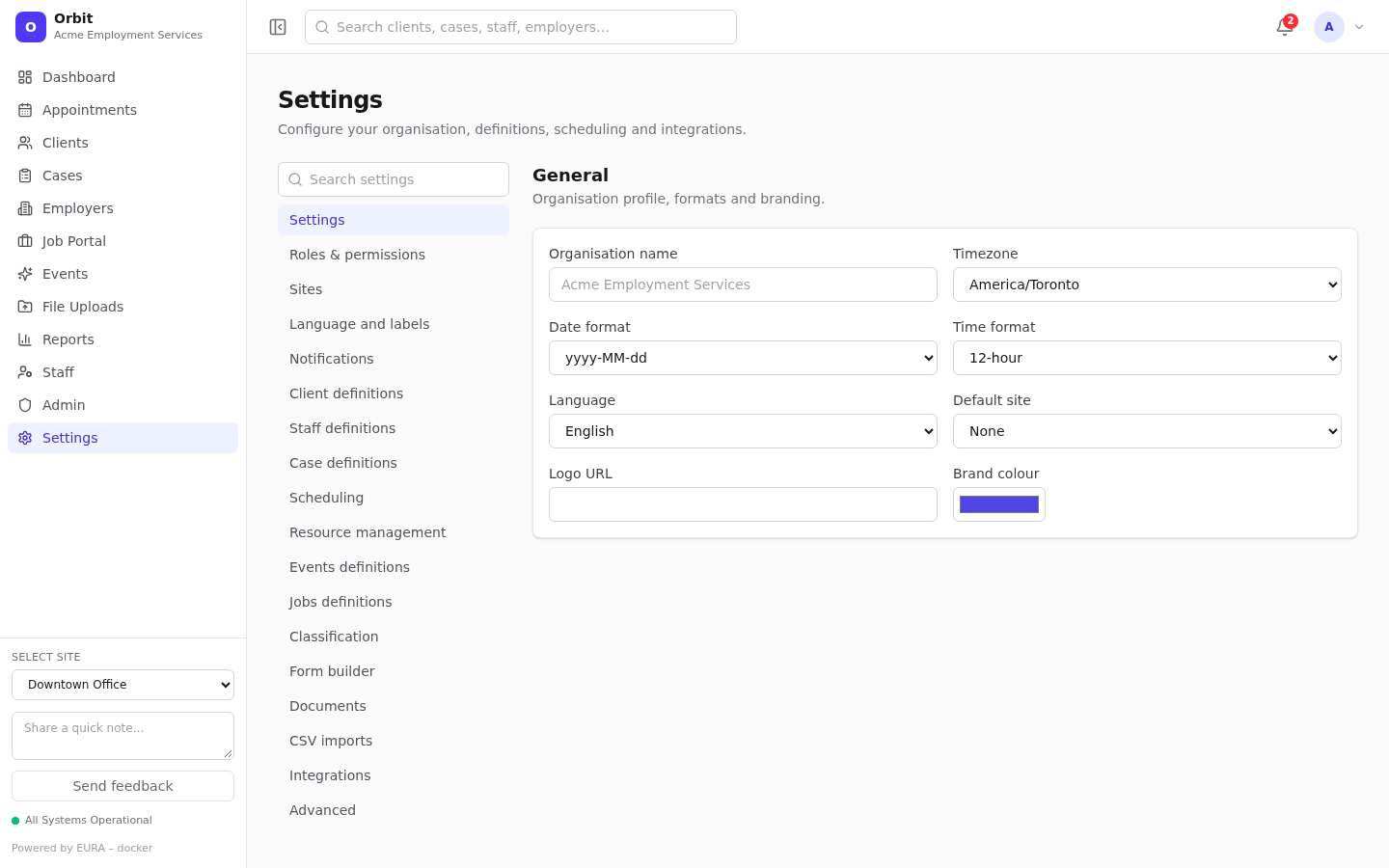Focus the Logo URL field
This screenshot has width=1389, height=868.
(x=743, y=504)
